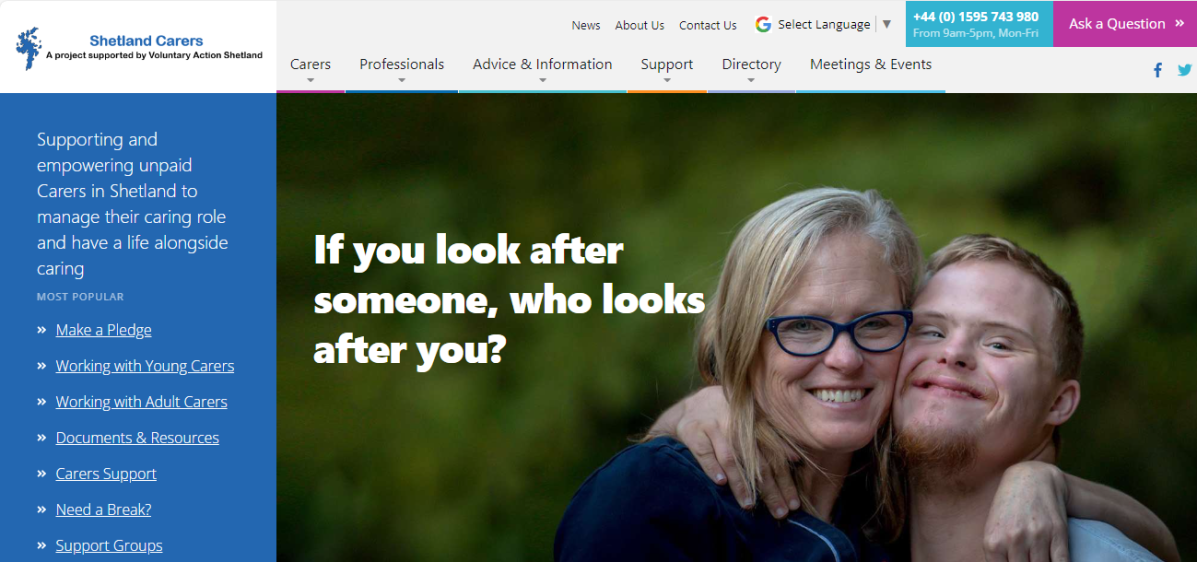Click the Shetland Carers map logo
The height and width of the screenshot is (562, 1197).
(29, 48)
